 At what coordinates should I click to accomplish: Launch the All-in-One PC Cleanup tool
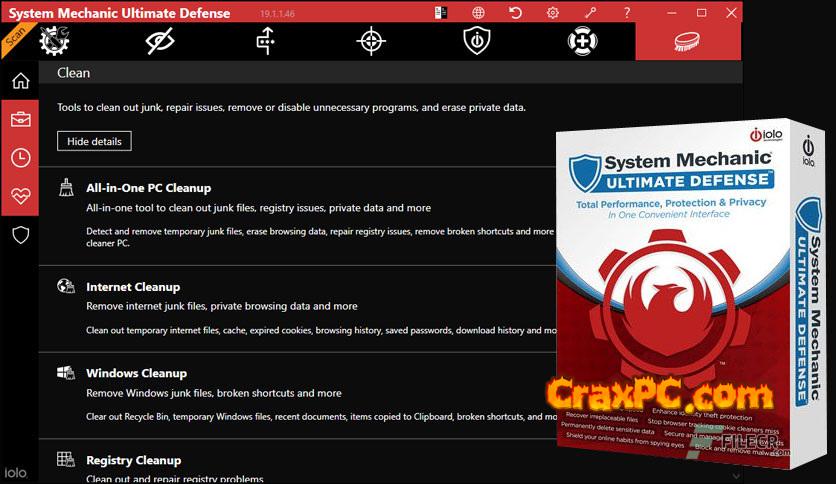coord(148,188)
